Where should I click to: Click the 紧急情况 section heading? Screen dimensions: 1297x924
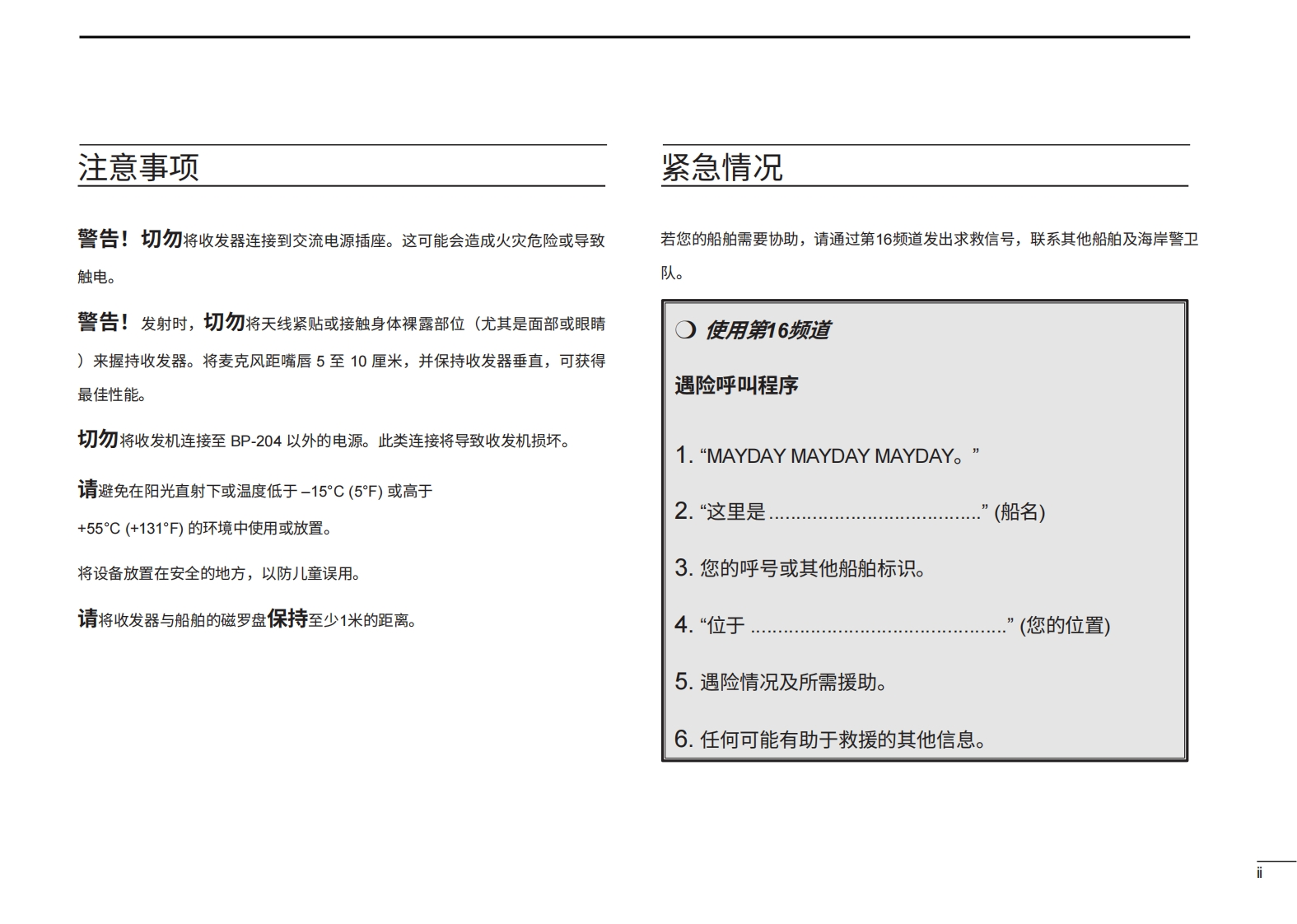click(x=721, y=167)
